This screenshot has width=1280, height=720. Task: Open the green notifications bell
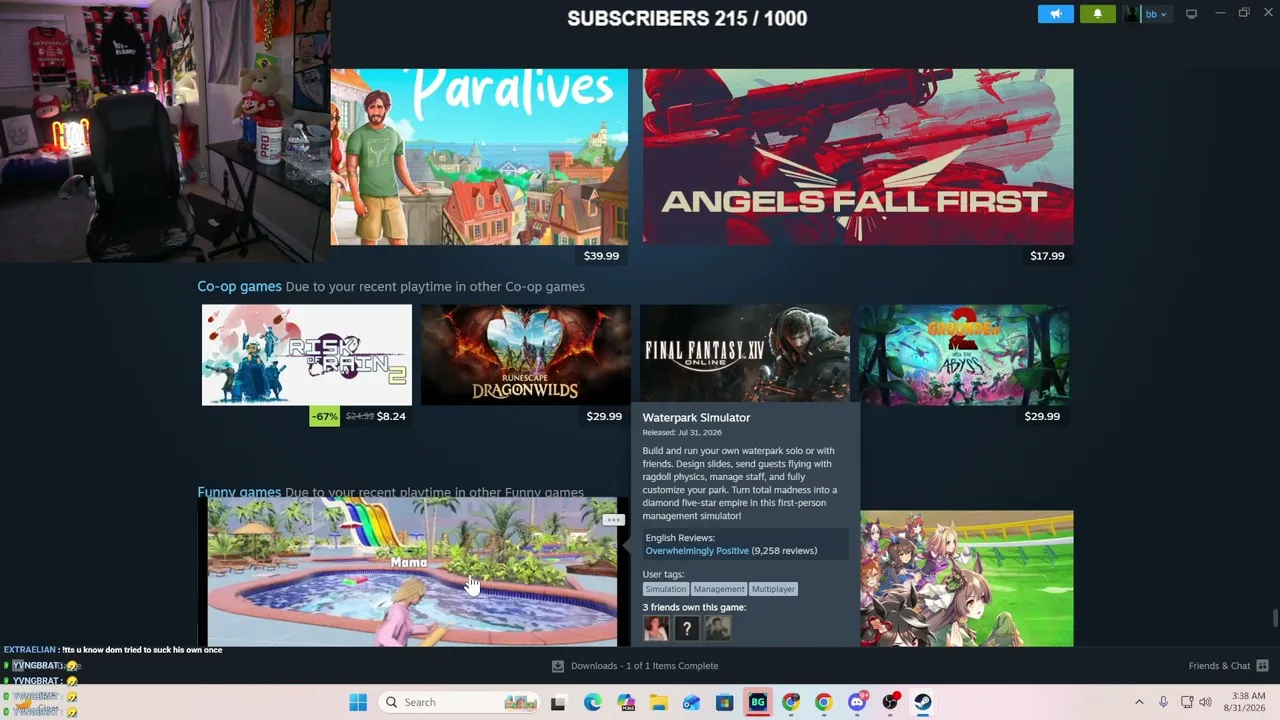click(1097, 14)
